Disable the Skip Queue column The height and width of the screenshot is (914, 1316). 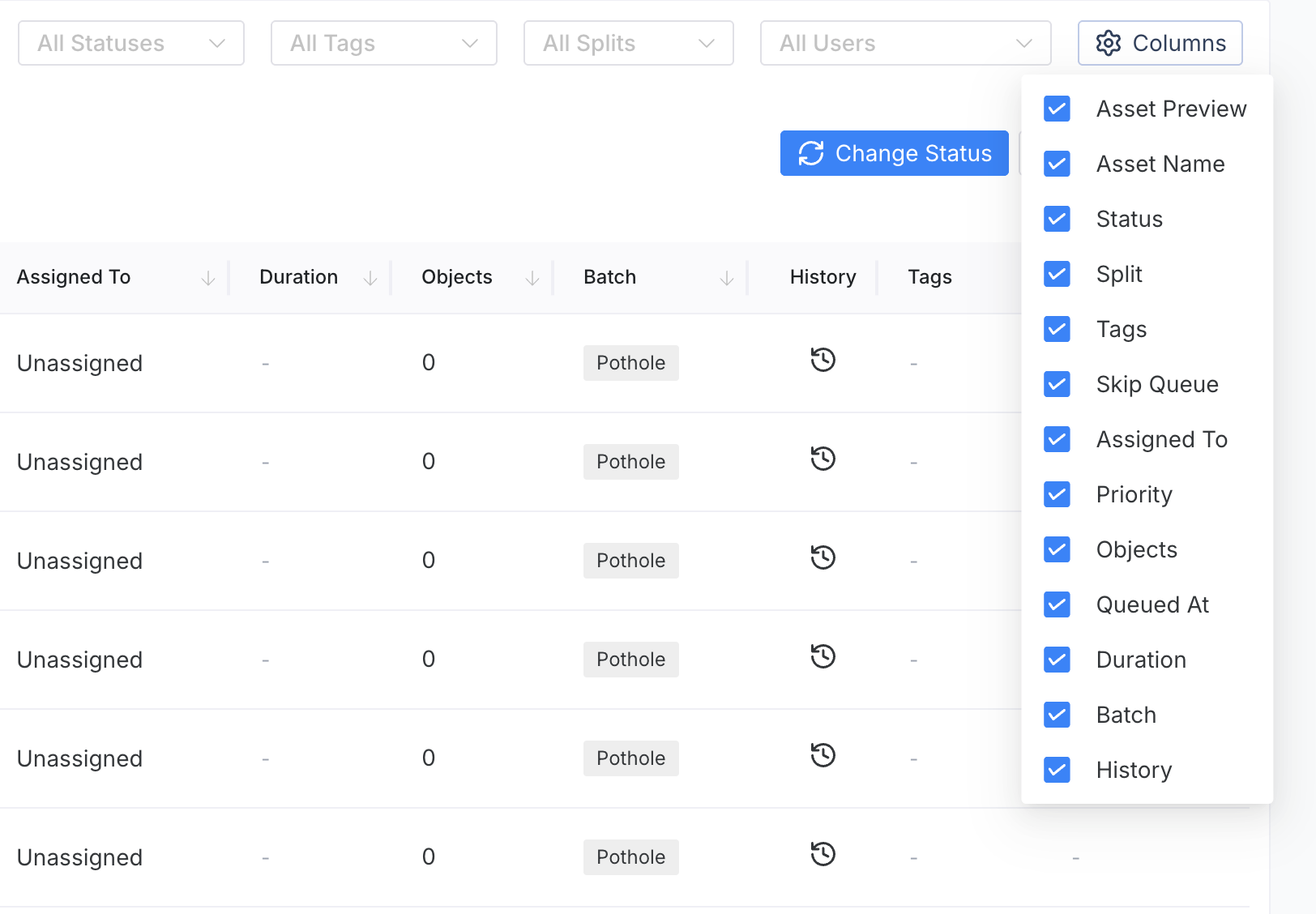coord(1057,384)
